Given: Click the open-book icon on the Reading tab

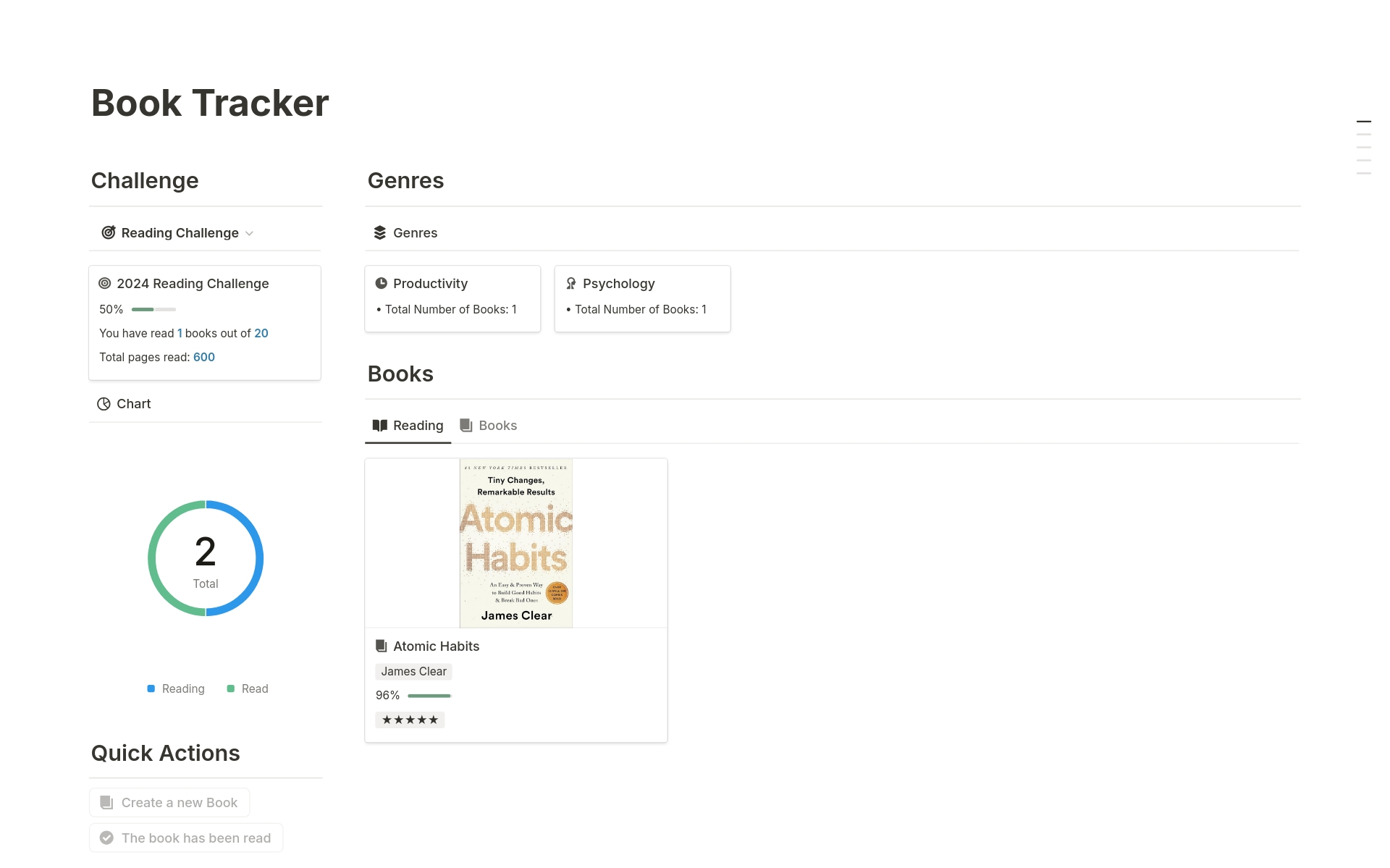Looking at the screenshot, I should click(380, 425).
